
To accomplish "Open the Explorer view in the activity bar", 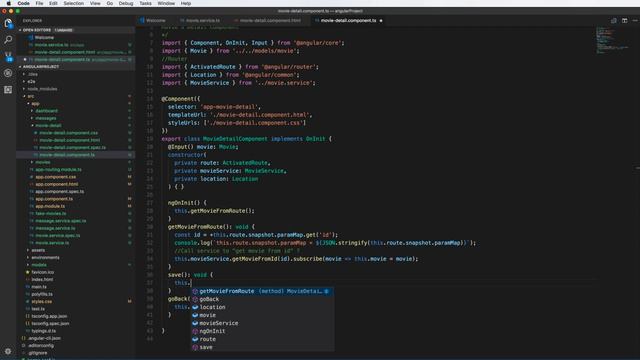I will click(8, 23).
